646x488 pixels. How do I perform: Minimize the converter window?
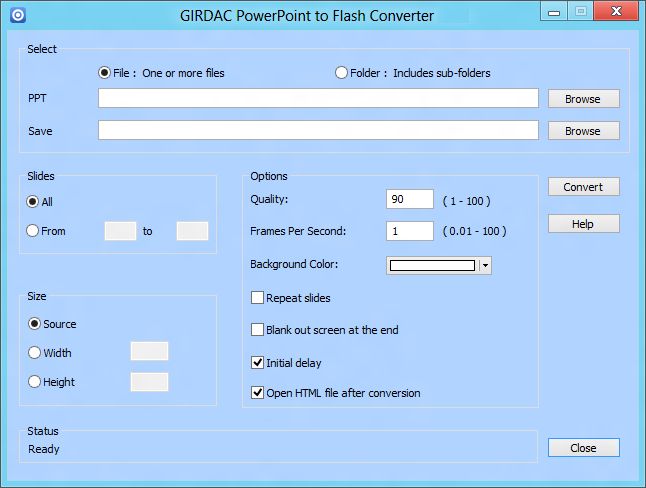pyautogui.click(x=554, y=12)
